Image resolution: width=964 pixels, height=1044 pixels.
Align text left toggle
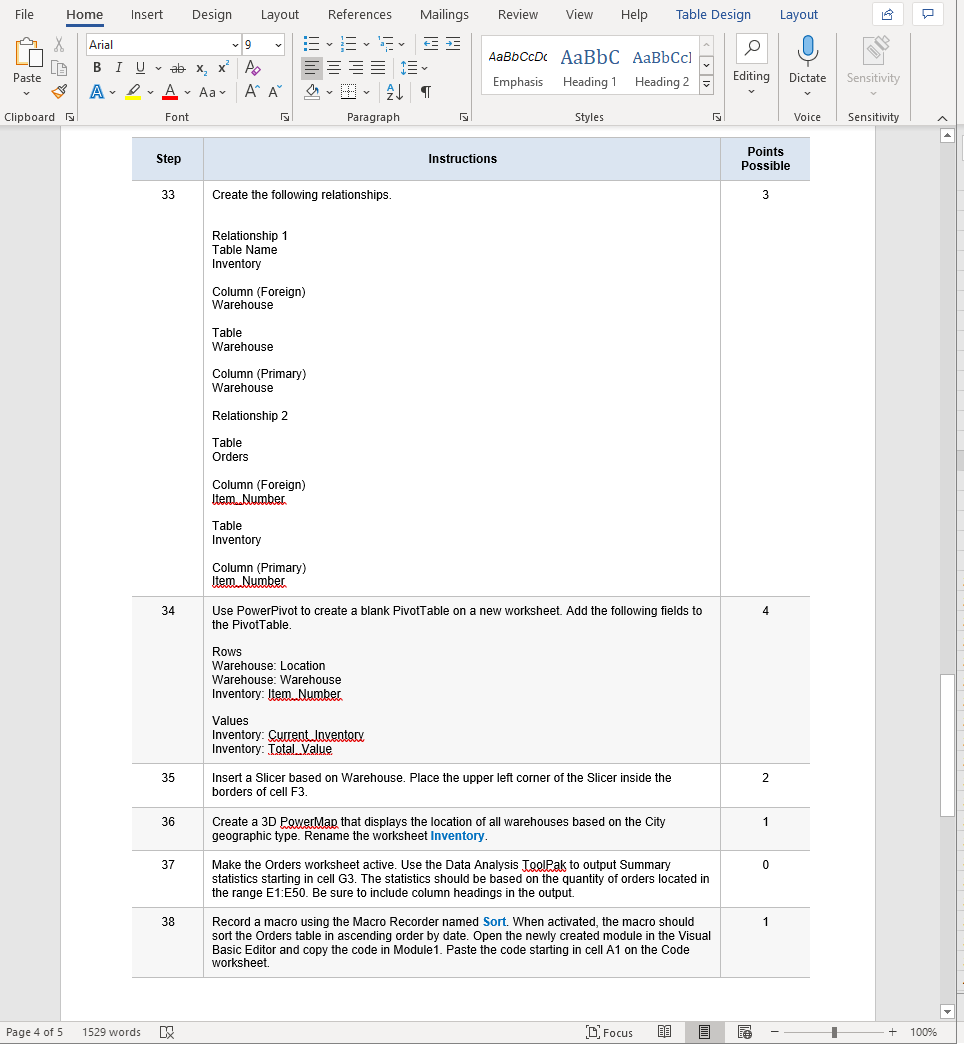[312, 68]
